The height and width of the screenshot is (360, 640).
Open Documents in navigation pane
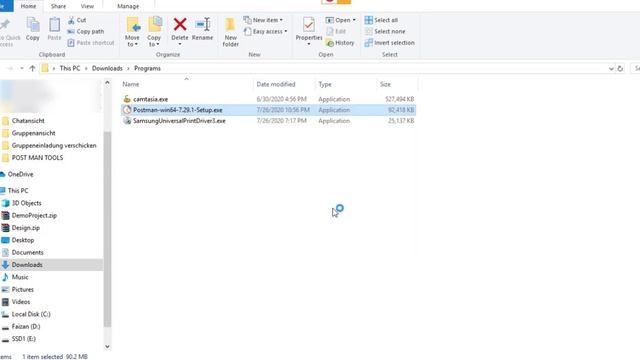pyautogui.click(x=27, y=252)
